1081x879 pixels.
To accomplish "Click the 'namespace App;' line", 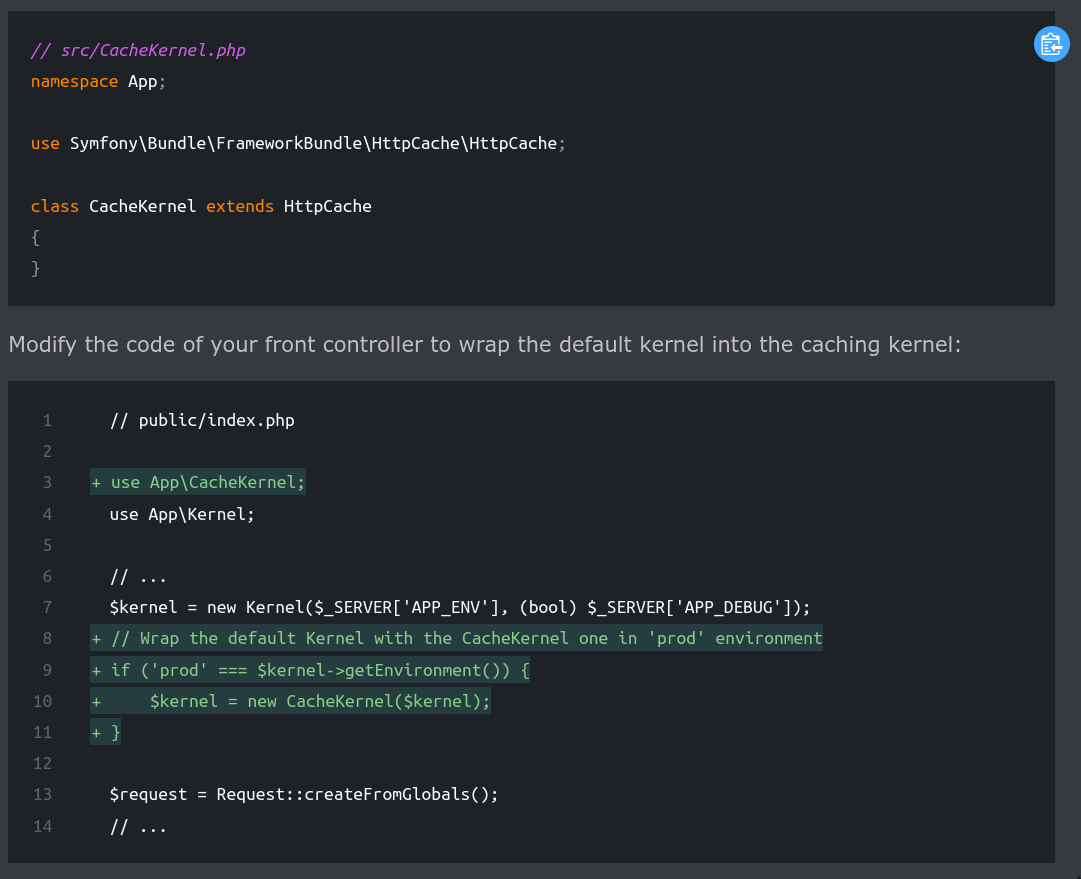I will click(98, 81).
